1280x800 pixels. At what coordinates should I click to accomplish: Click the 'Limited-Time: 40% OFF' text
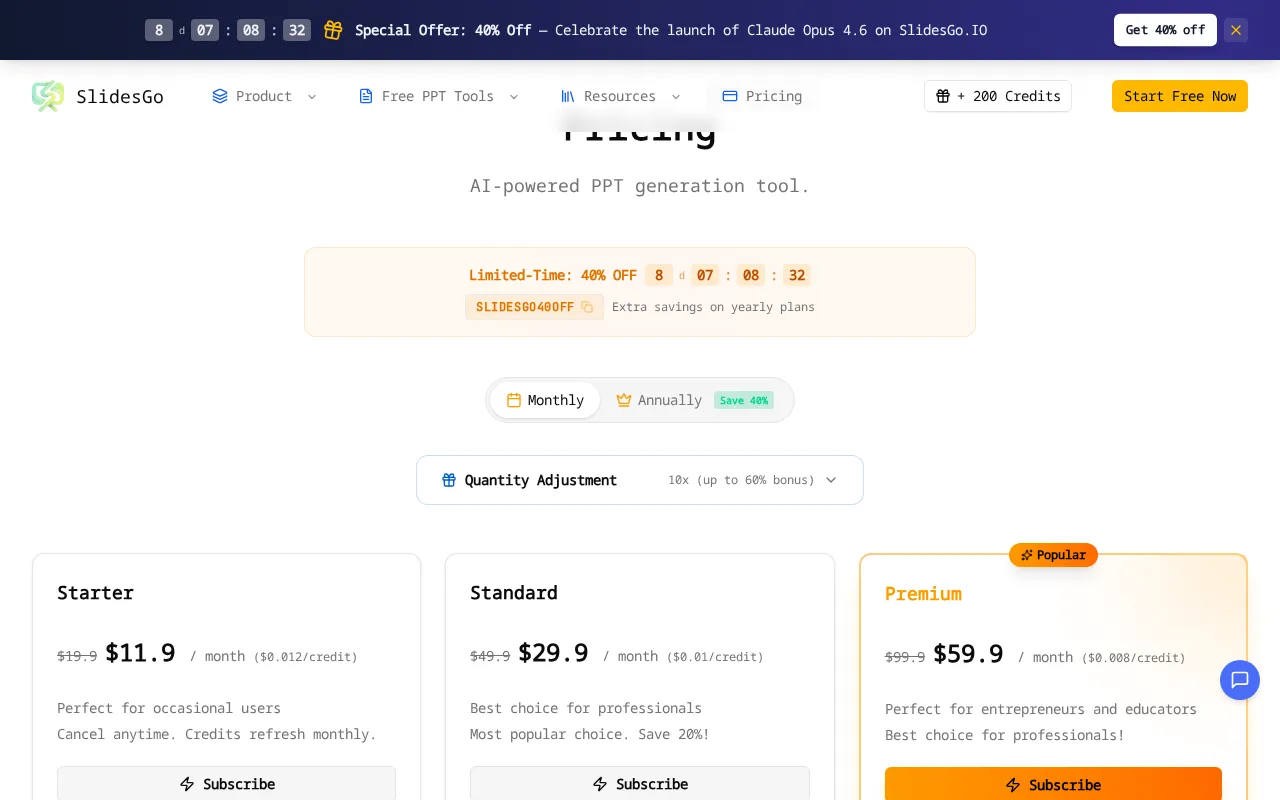(x=553, y=275)
